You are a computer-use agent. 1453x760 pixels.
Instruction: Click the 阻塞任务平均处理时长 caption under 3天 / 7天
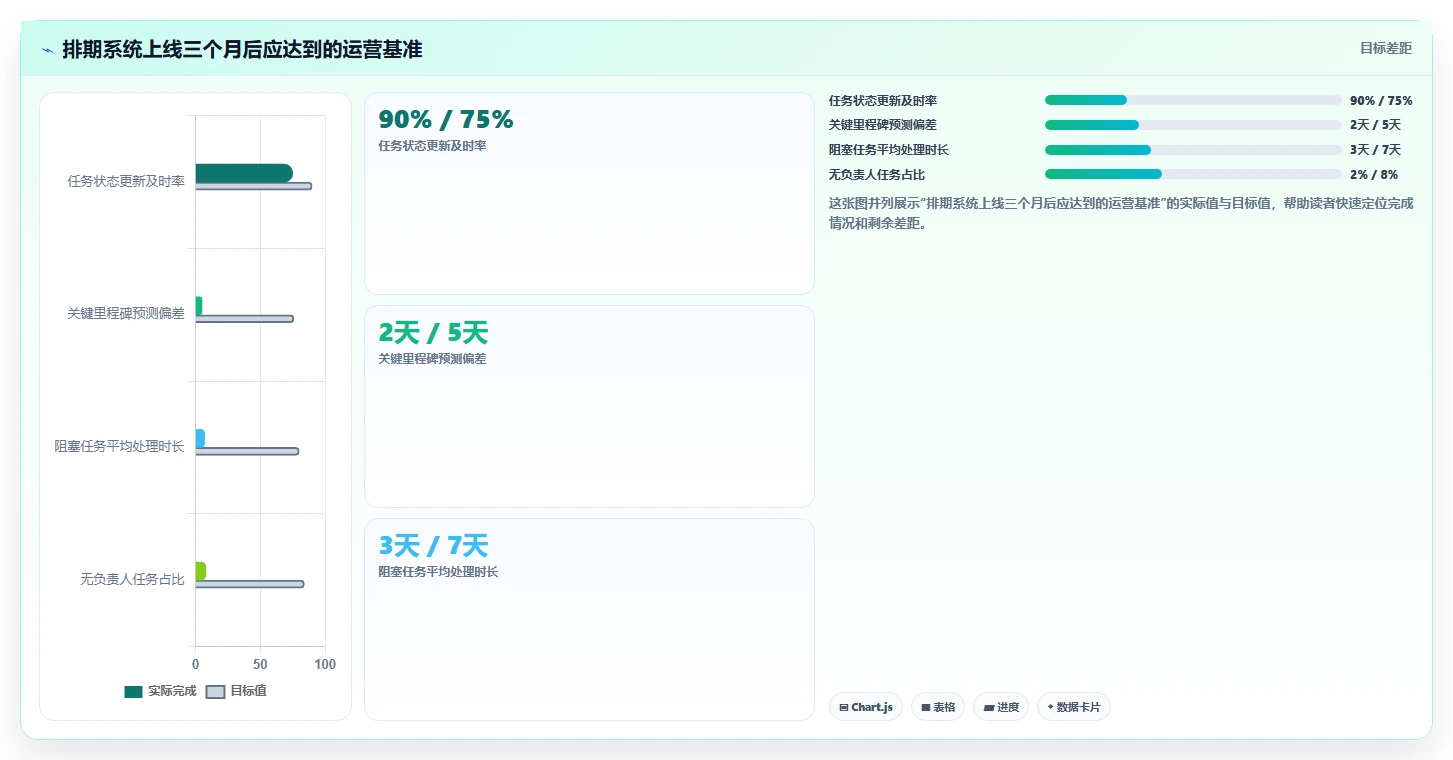(x=438, y=572)
